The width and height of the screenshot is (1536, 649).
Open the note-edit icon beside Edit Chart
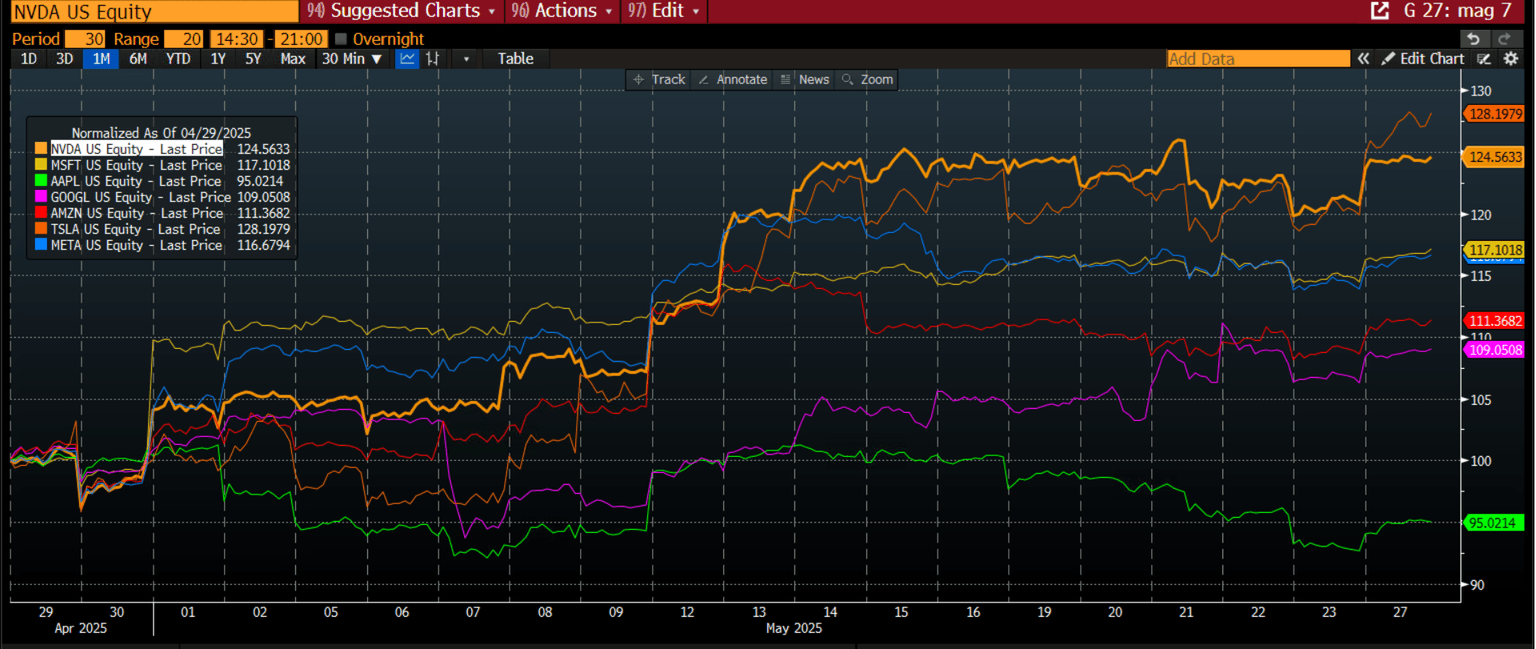(x=1484, y=59)
